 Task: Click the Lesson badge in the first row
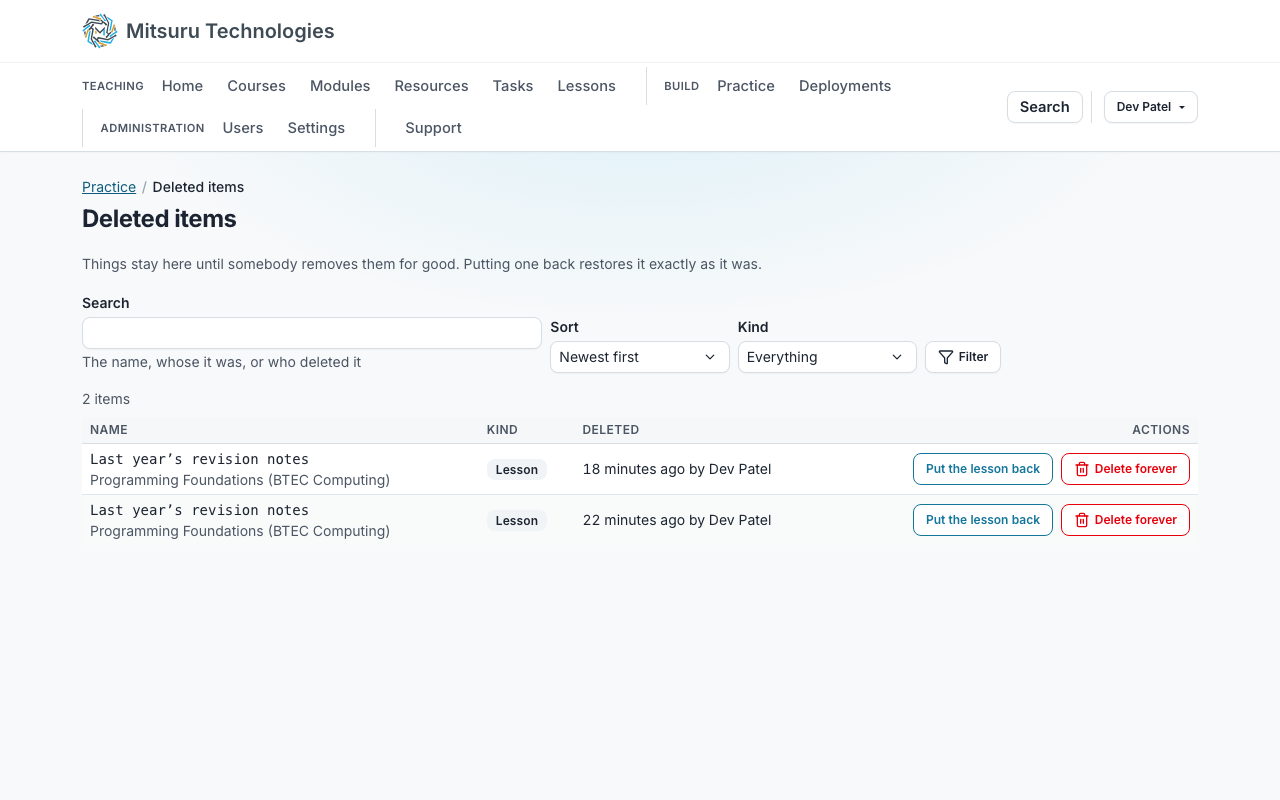click(517, 469)
